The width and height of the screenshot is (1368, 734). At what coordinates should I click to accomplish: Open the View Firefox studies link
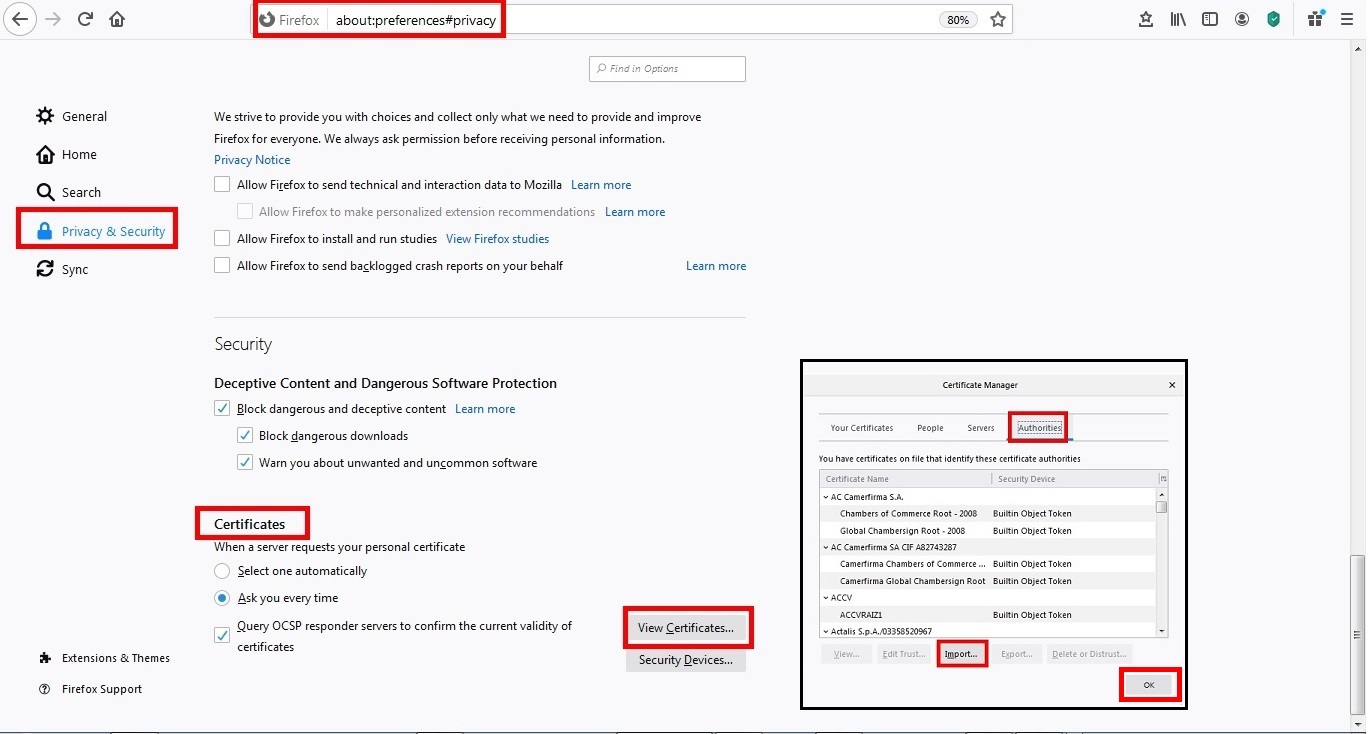point(497,239)
